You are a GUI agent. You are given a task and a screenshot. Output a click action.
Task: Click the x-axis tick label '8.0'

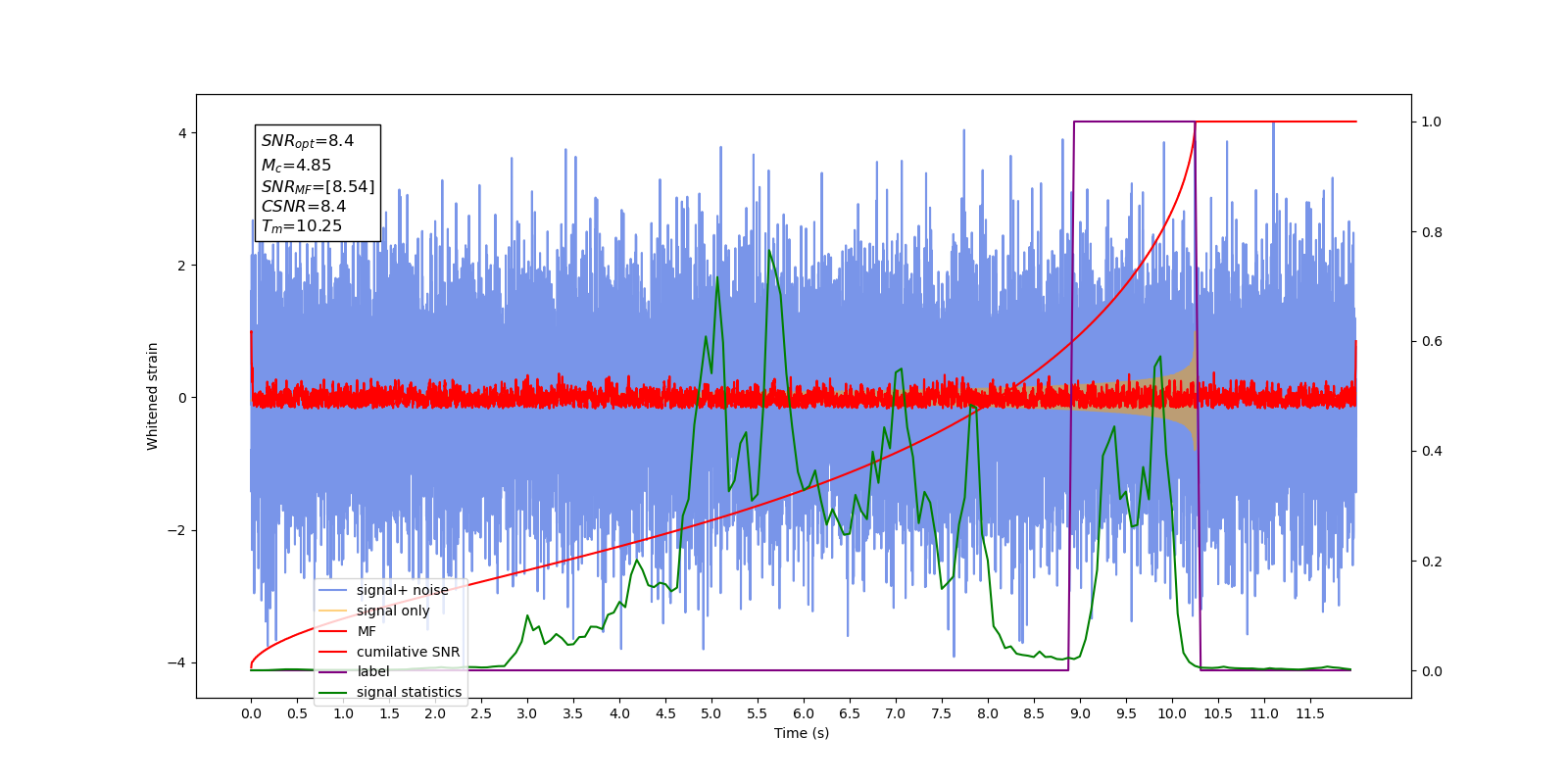988,713
